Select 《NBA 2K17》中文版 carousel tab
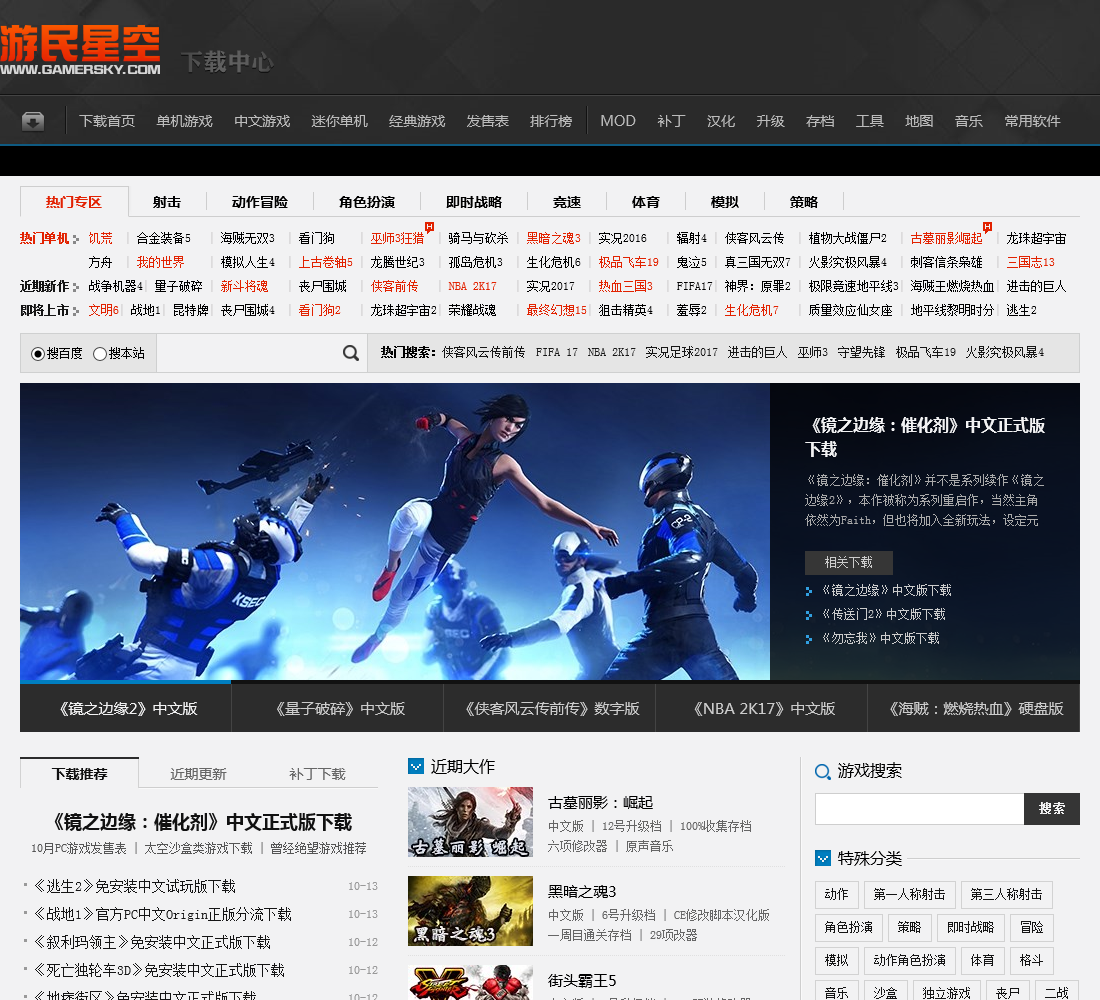 click(761, 708)
